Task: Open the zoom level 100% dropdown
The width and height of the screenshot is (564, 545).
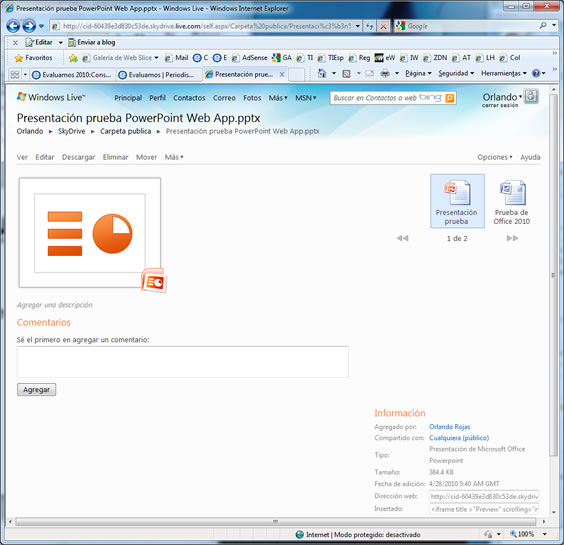Action: point(545,534)
